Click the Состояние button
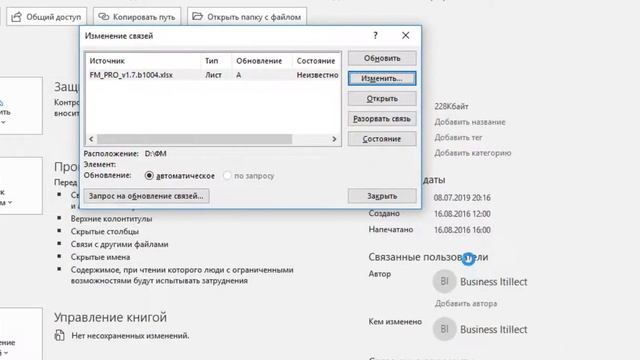 tap(382, 139)
